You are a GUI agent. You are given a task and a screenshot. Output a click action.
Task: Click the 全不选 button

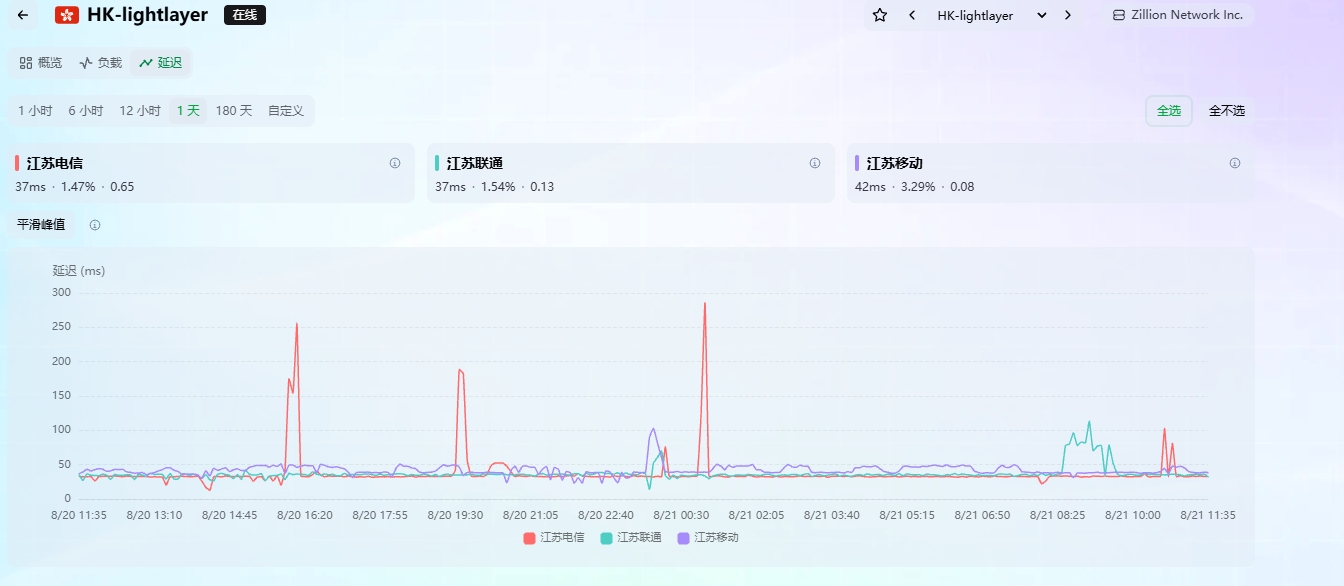[x=1227, y=111]
